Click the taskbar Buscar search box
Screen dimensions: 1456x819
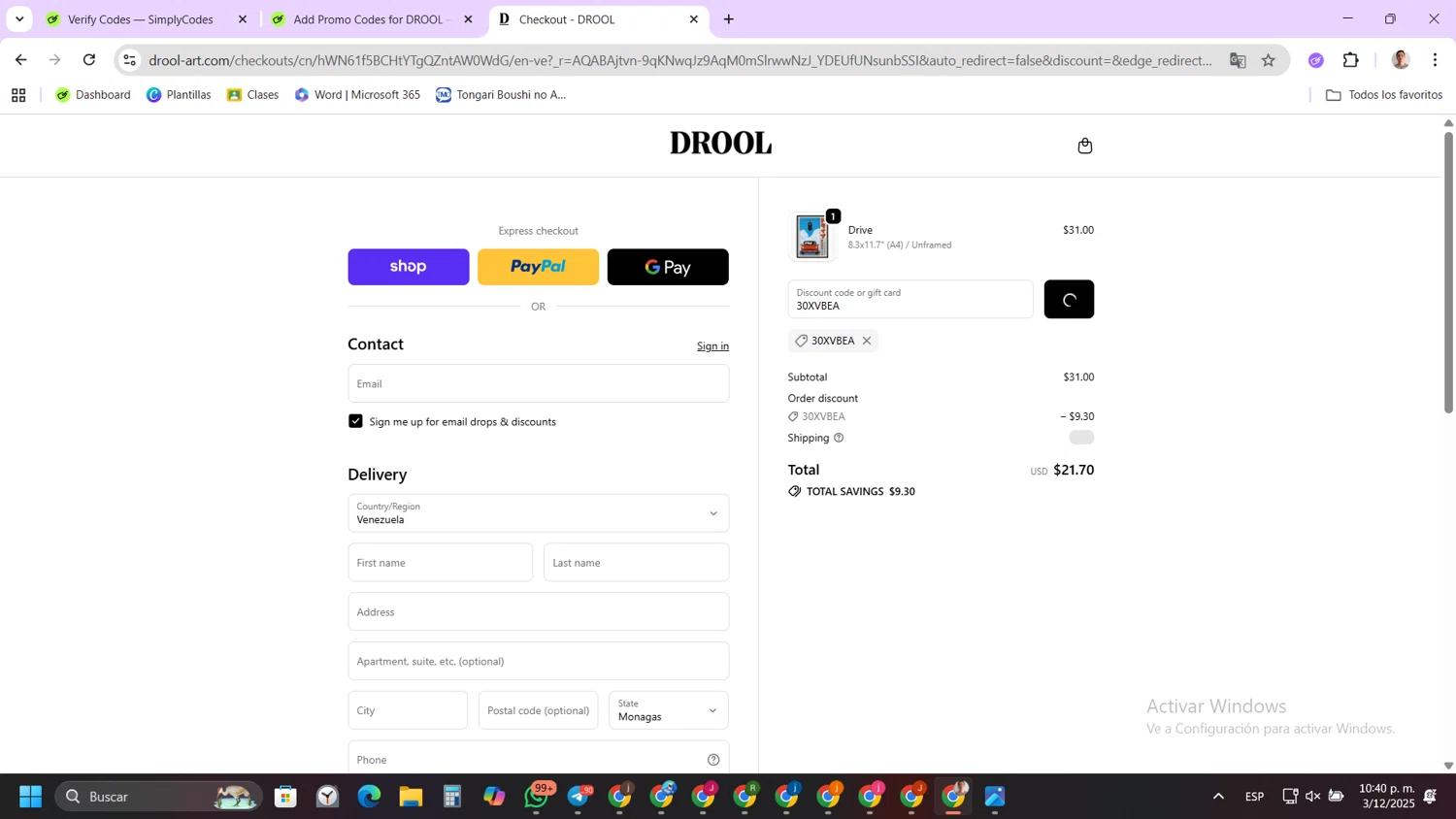coord(159,797)
